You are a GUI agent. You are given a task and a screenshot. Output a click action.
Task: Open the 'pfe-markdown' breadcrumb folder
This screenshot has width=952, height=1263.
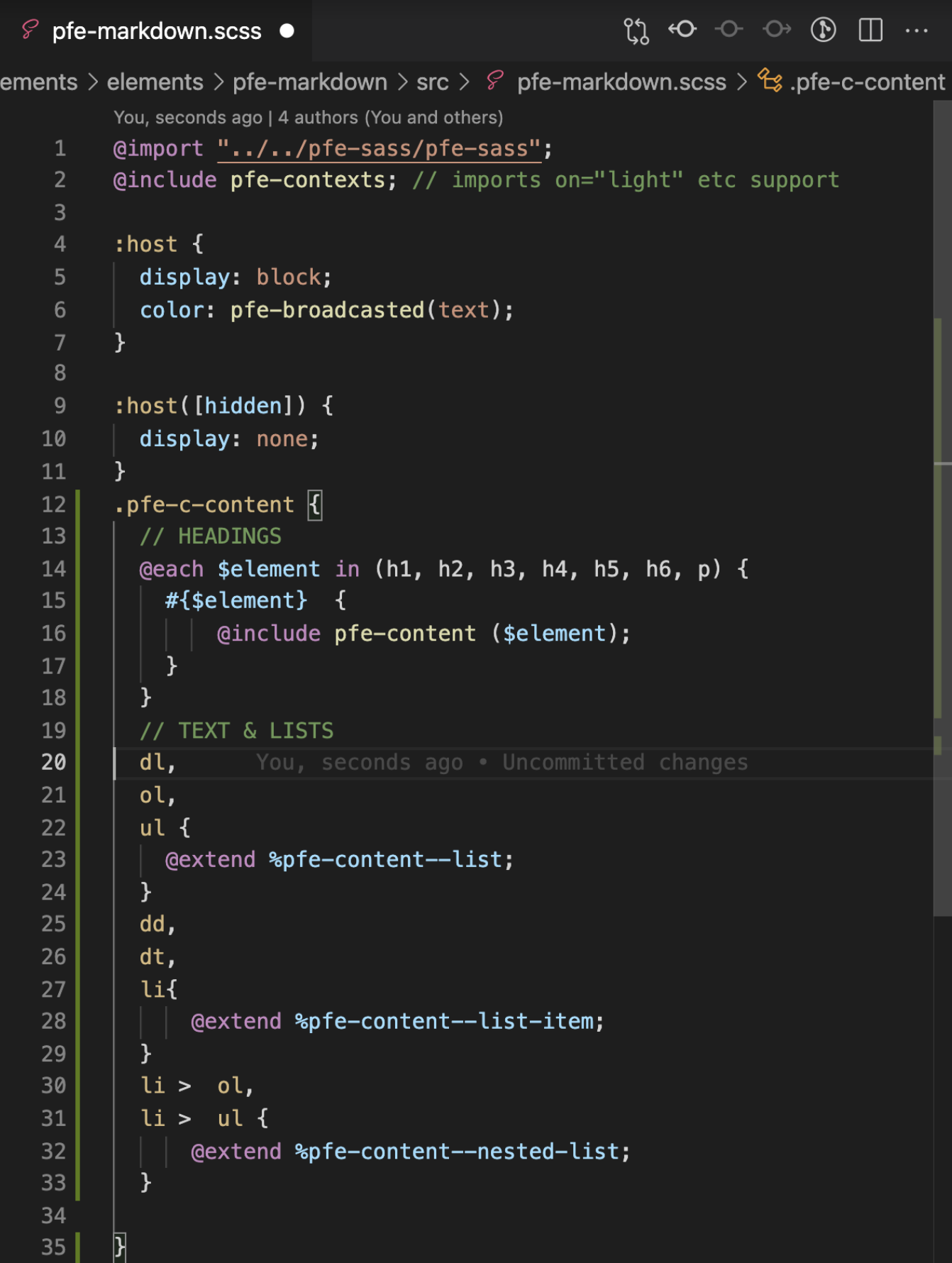[x=310, y=82]
